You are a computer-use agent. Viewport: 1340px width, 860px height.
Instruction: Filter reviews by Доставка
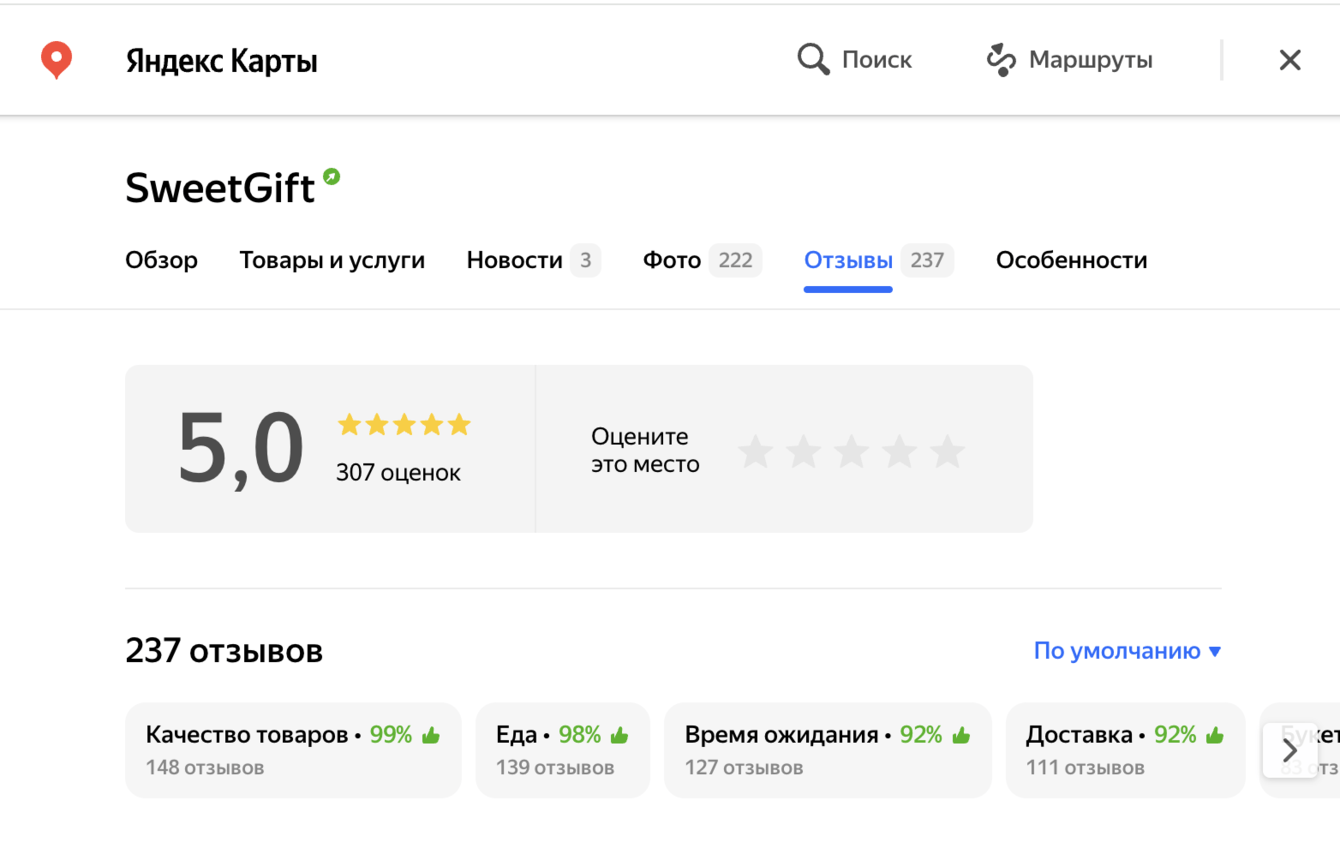click(1124, 750)
